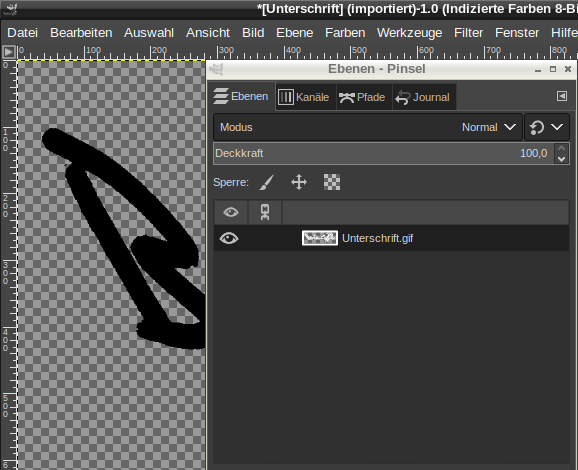Screen dimensions: 578x470
Task: Open the Auswahl menu
Action: click(149, 33)
